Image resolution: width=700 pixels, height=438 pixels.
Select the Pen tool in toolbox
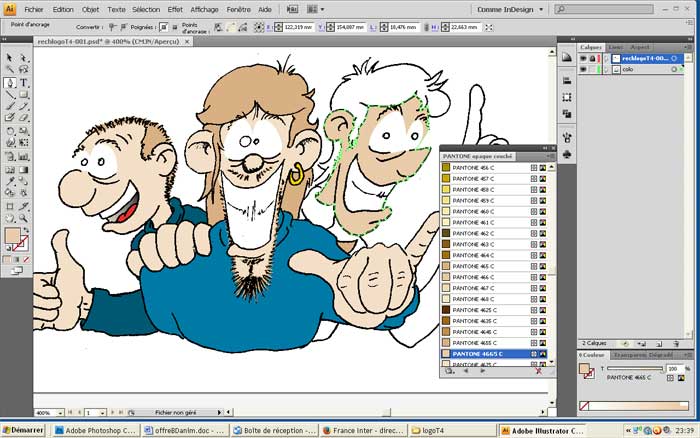[x=10, y=84]
